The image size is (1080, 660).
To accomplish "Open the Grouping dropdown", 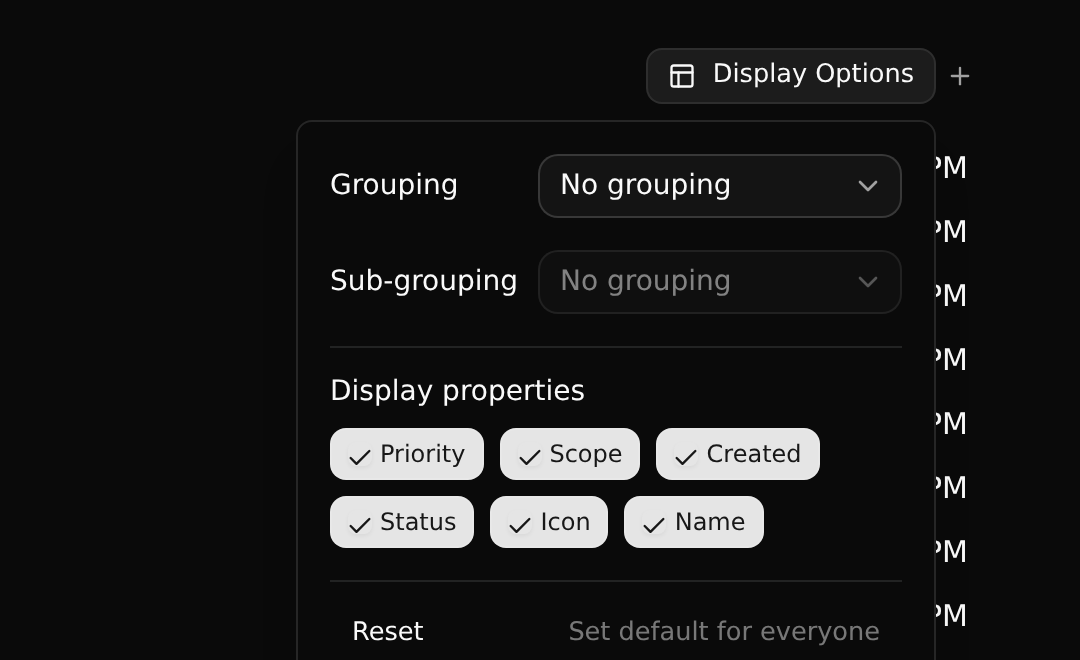I will coord(720,186).
